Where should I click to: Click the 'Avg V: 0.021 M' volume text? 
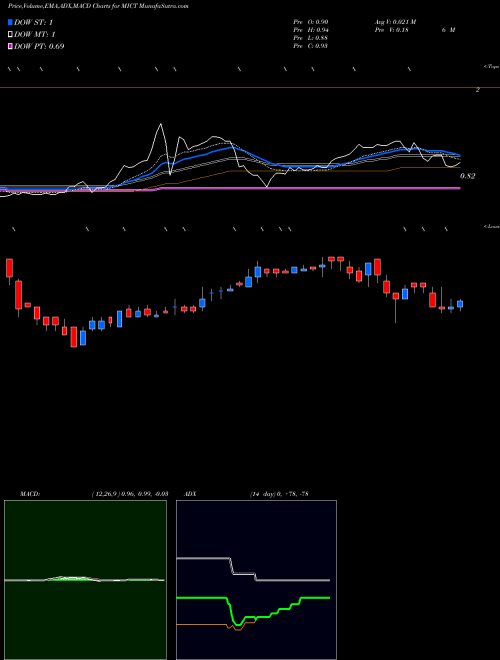[395, 22]
